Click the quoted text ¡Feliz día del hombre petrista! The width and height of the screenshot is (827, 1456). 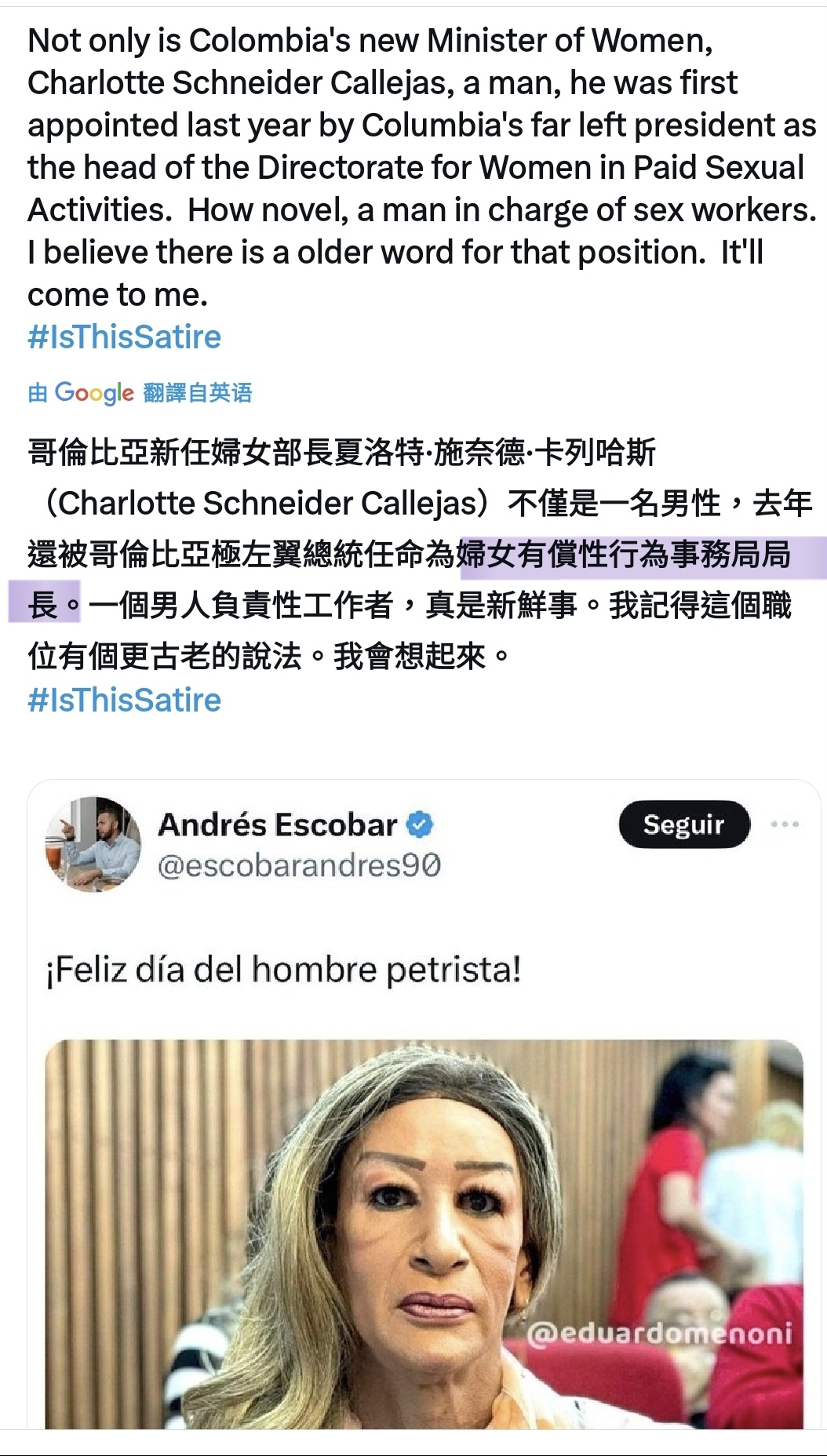pyautogui.click(x=284, y=970)
